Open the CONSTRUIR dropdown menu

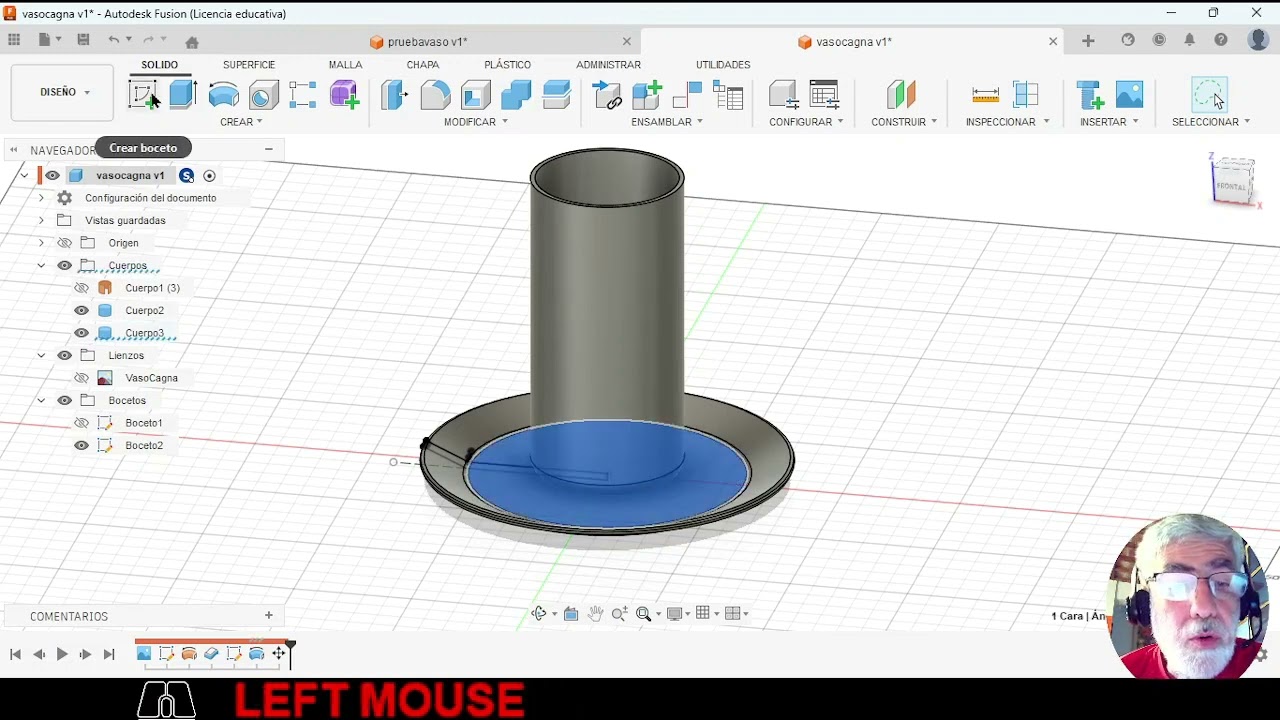(x=904, y=122)
